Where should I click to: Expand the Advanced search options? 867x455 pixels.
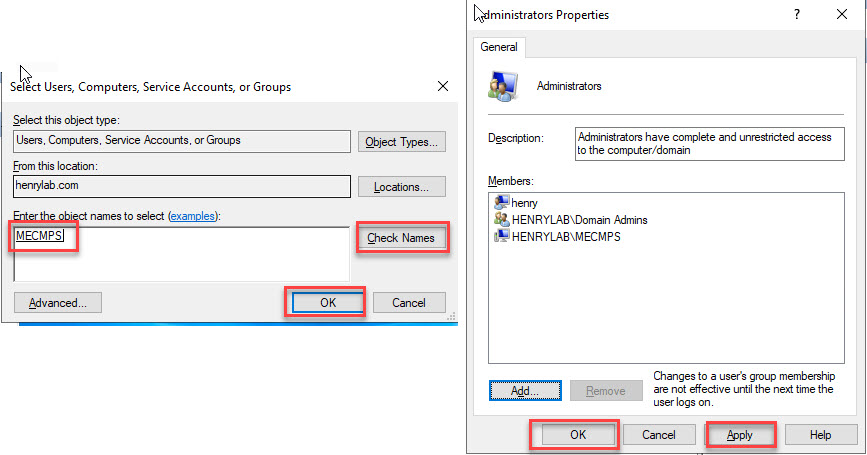coord(57,302)
